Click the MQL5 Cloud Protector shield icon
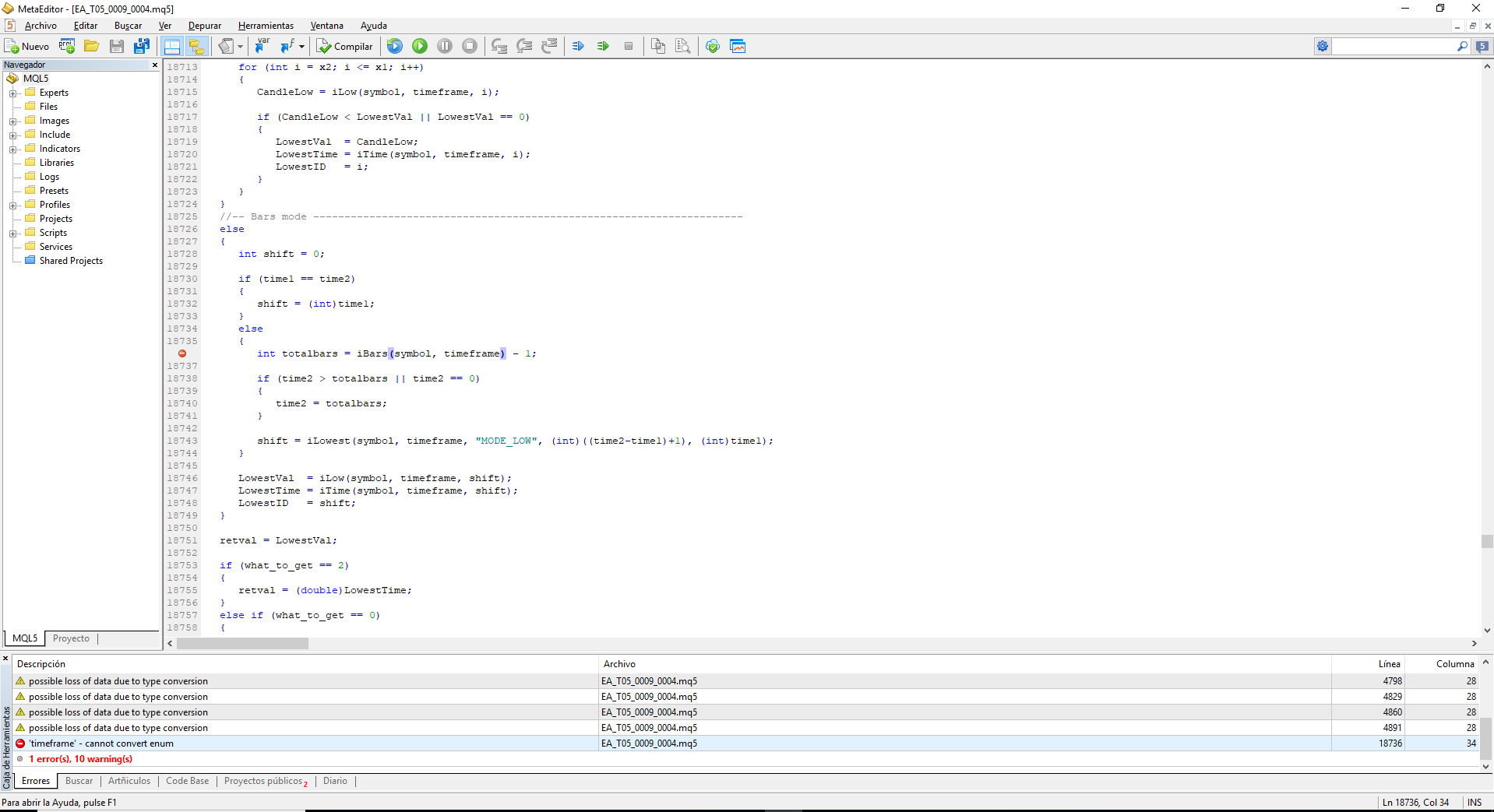The width and height of the screenshot is (1494, 812). (x=713, y=47)
